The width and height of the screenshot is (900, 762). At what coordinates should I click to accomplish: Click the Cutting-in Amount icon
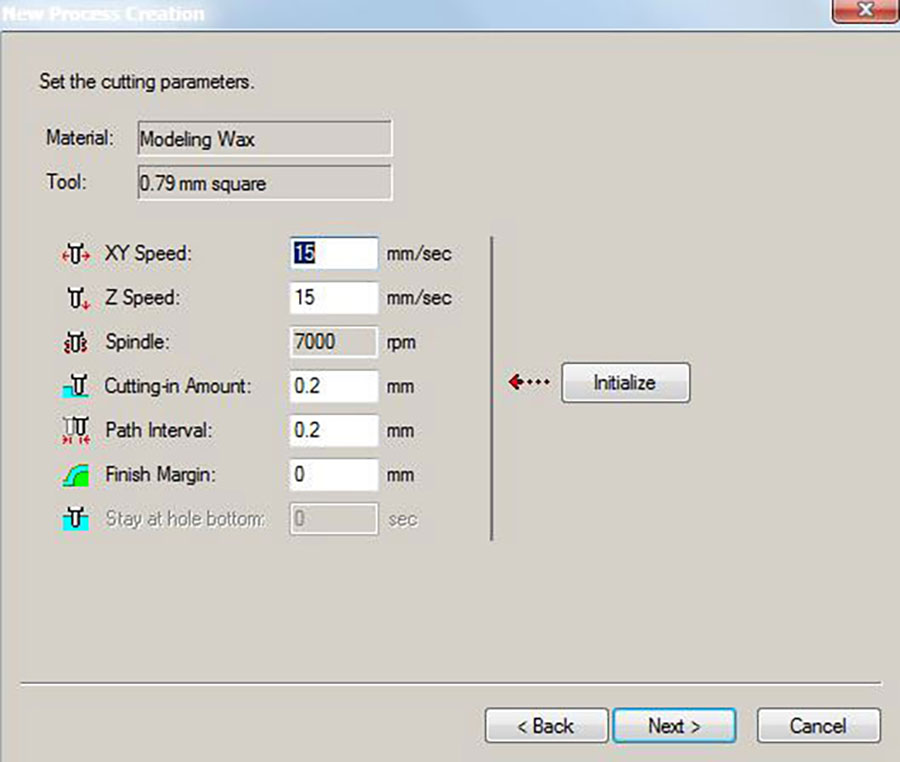[76, 386]
